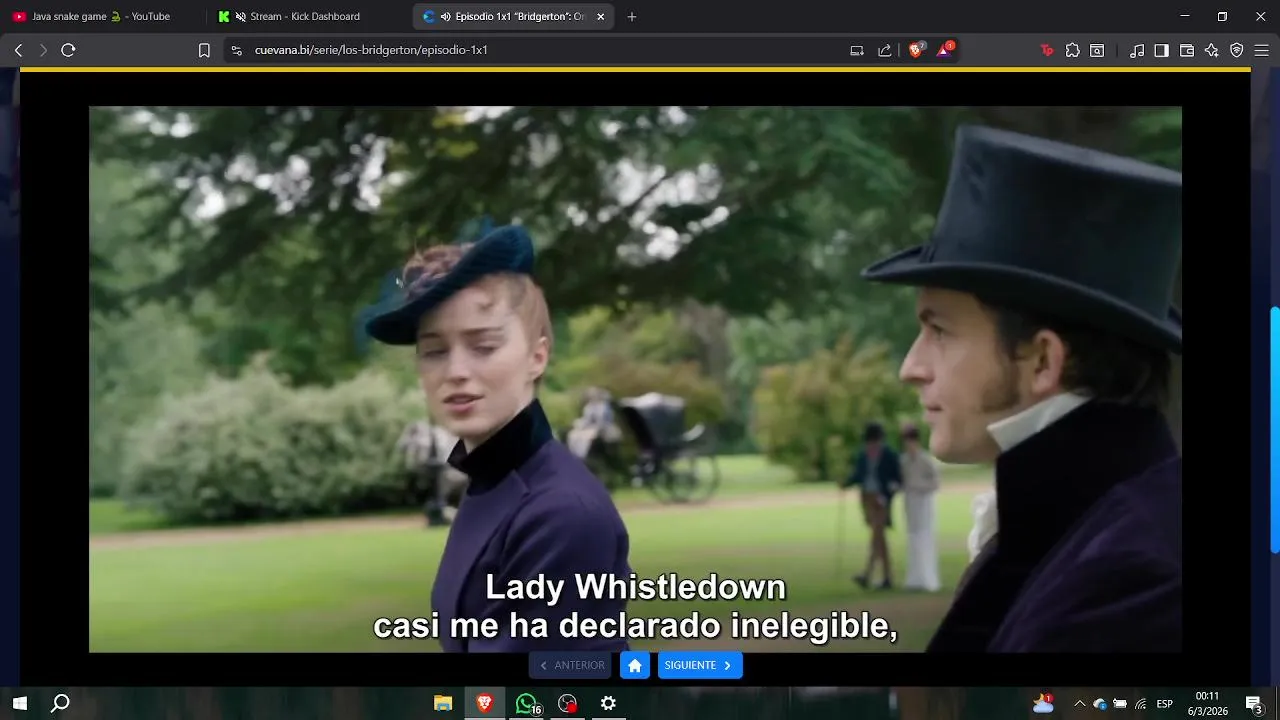Open WhatsApp from the taskbar
The width and height of the screenshot is (1280, 720).
(527, 704)
